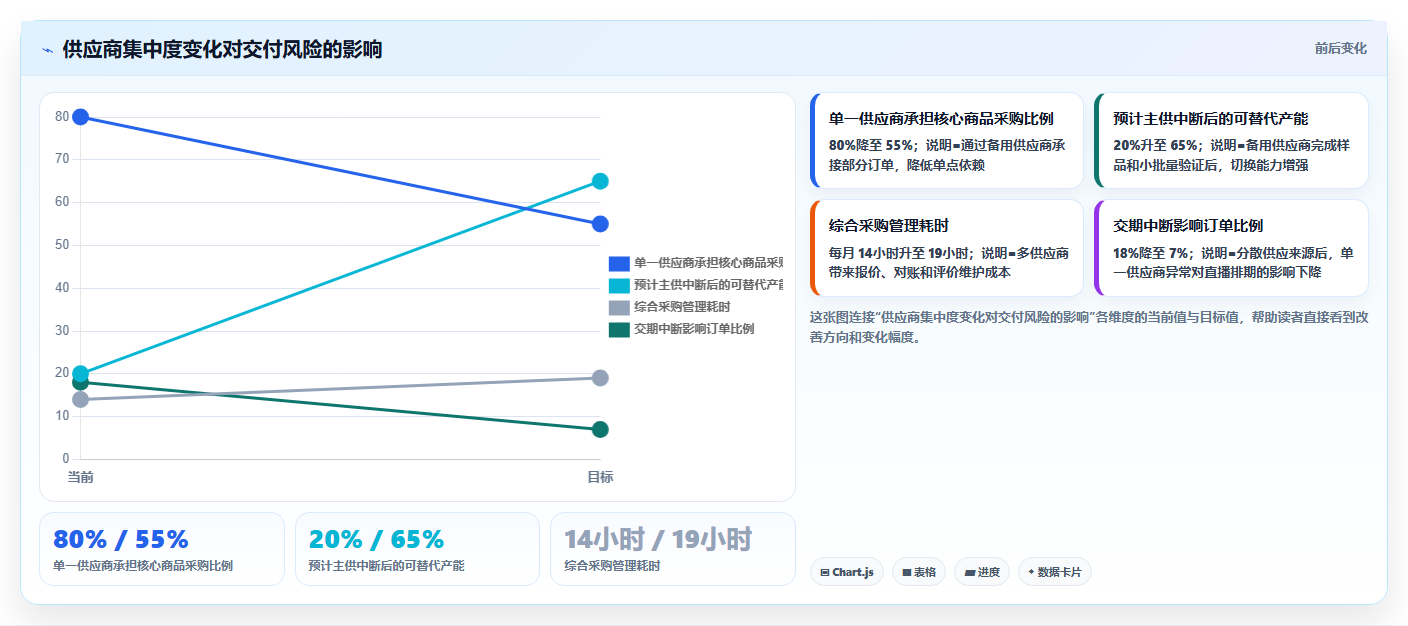
Task: Click the y-axis value 0
Action: tap(65, 459)
